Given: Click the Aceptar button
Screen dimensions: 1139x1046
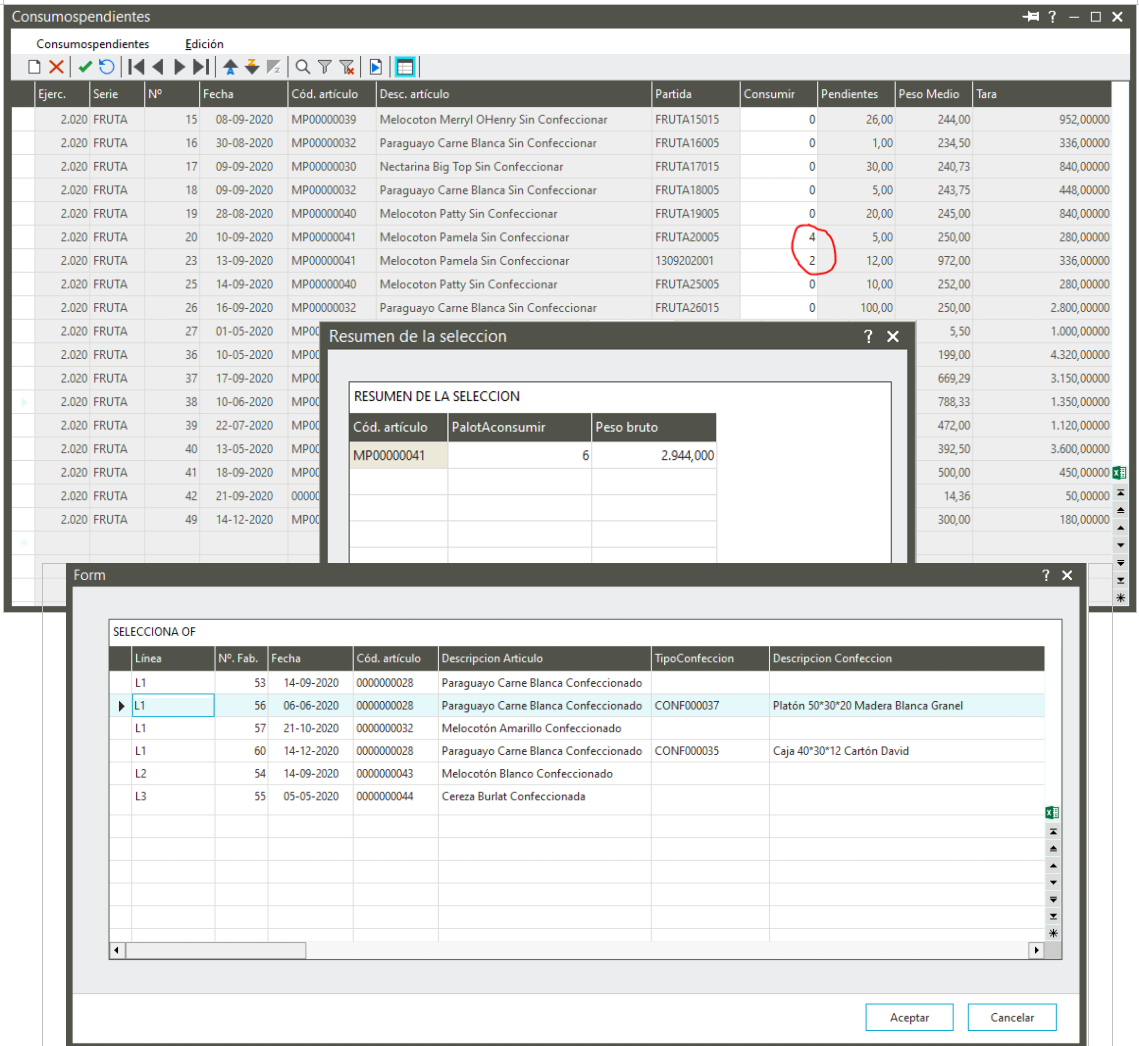Looking at the screenshot, I should point(909,1018).
